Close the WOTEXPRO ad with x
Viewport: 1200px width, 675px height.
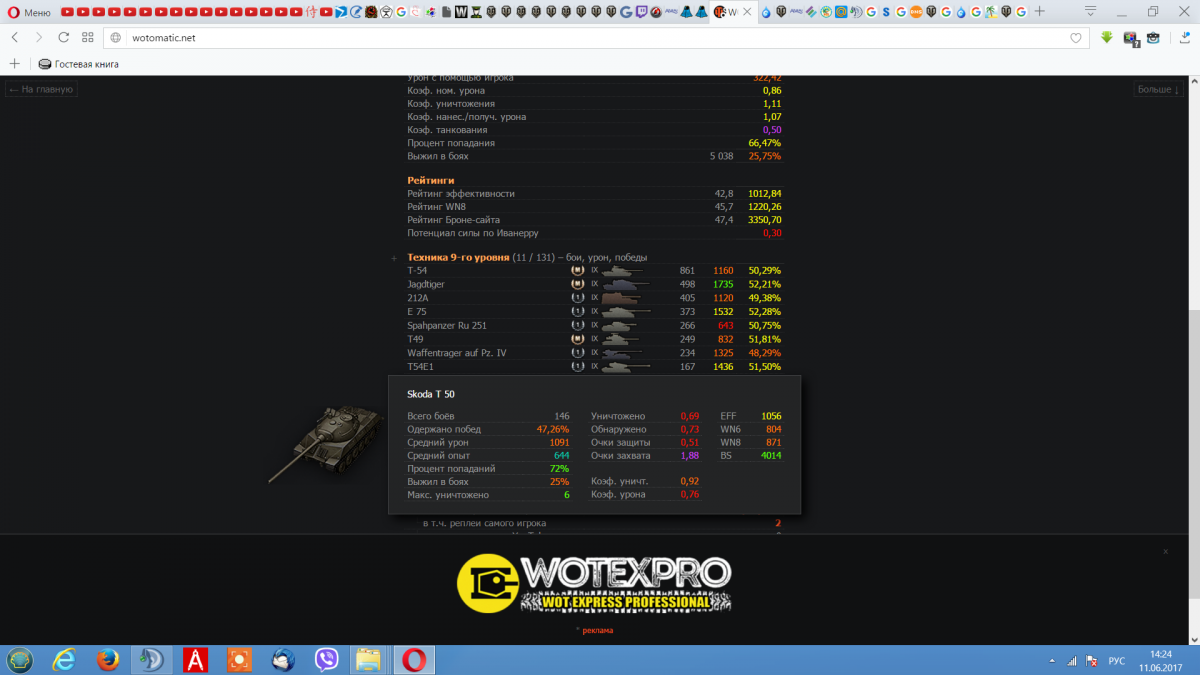[1165, 551]
